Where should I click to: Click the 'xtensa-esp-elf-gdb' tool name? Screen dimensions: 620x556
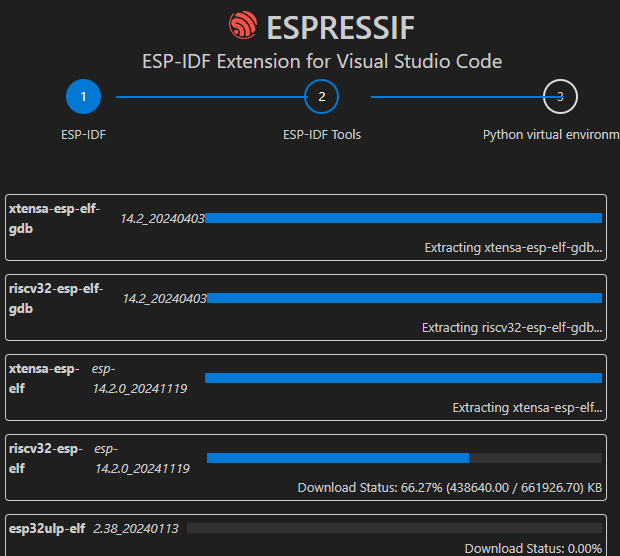(x=55, y=219)
